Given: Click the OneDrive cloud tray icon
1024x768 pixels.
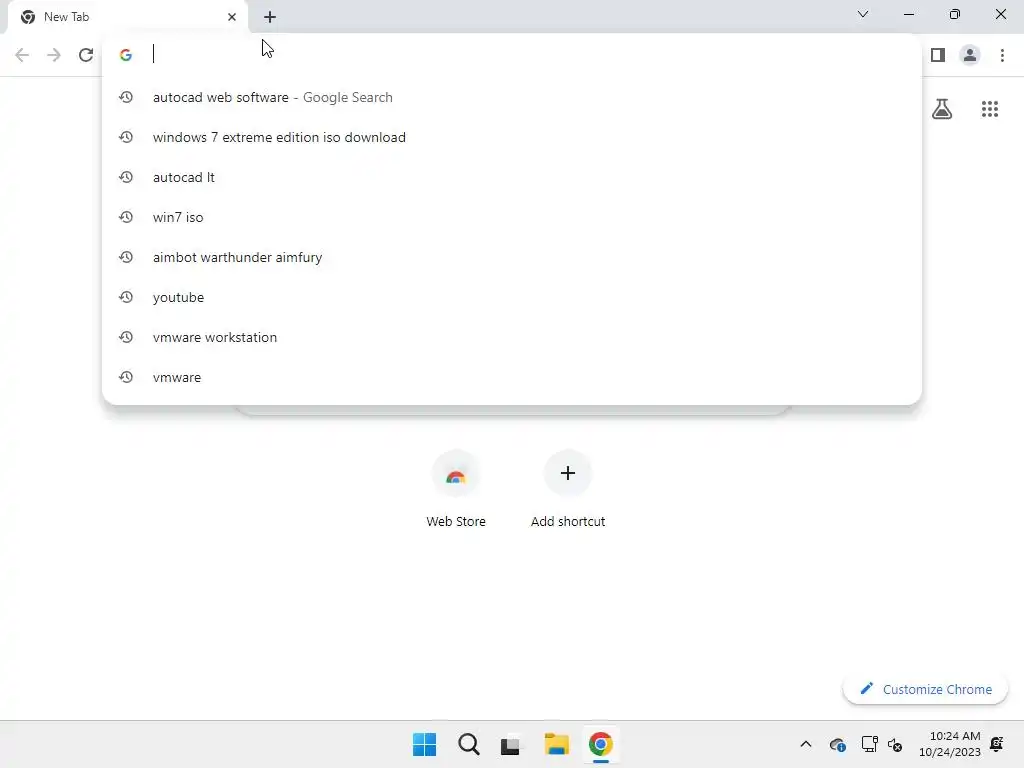Looking at the screenshot, I should [837, 744].
